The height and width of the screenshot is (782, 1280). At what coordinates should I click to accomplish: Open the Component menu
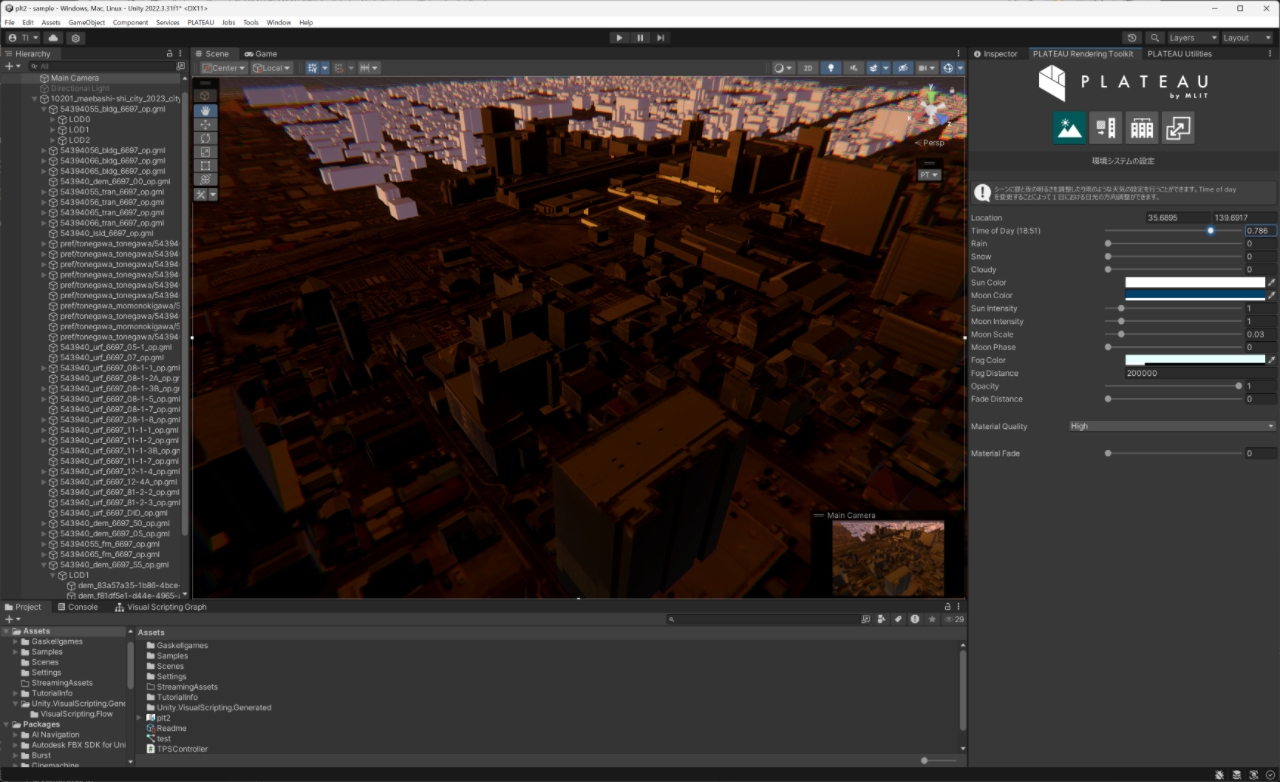(130, 22)
